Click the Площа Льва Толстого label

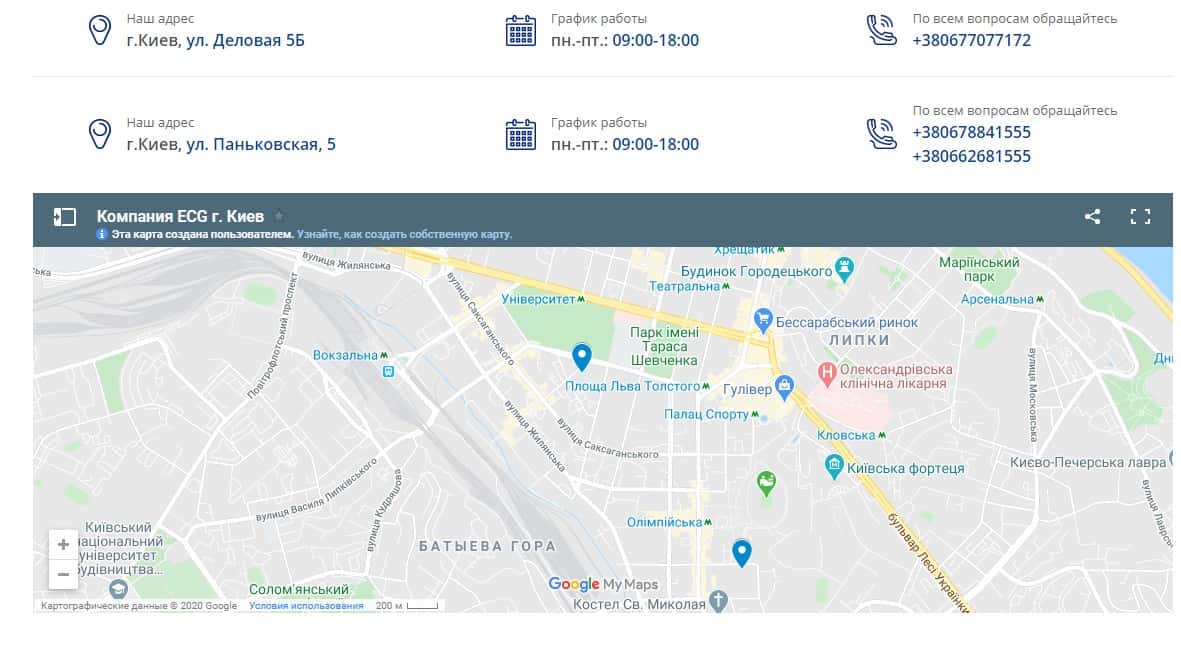click(x=637, y=386)
